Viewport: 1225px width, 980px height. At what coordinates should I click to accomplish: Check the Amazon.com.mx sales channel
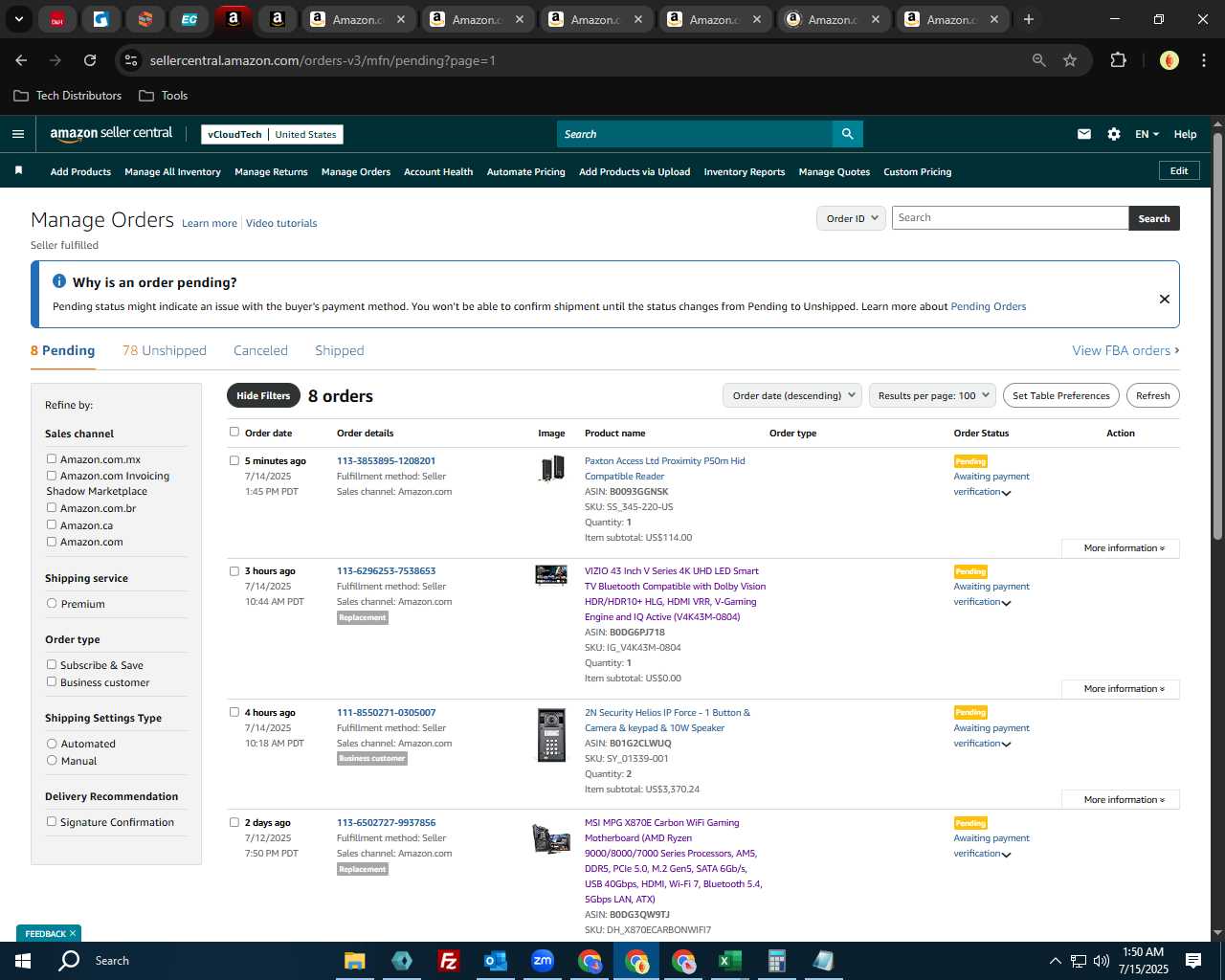[x=52, y=458]
